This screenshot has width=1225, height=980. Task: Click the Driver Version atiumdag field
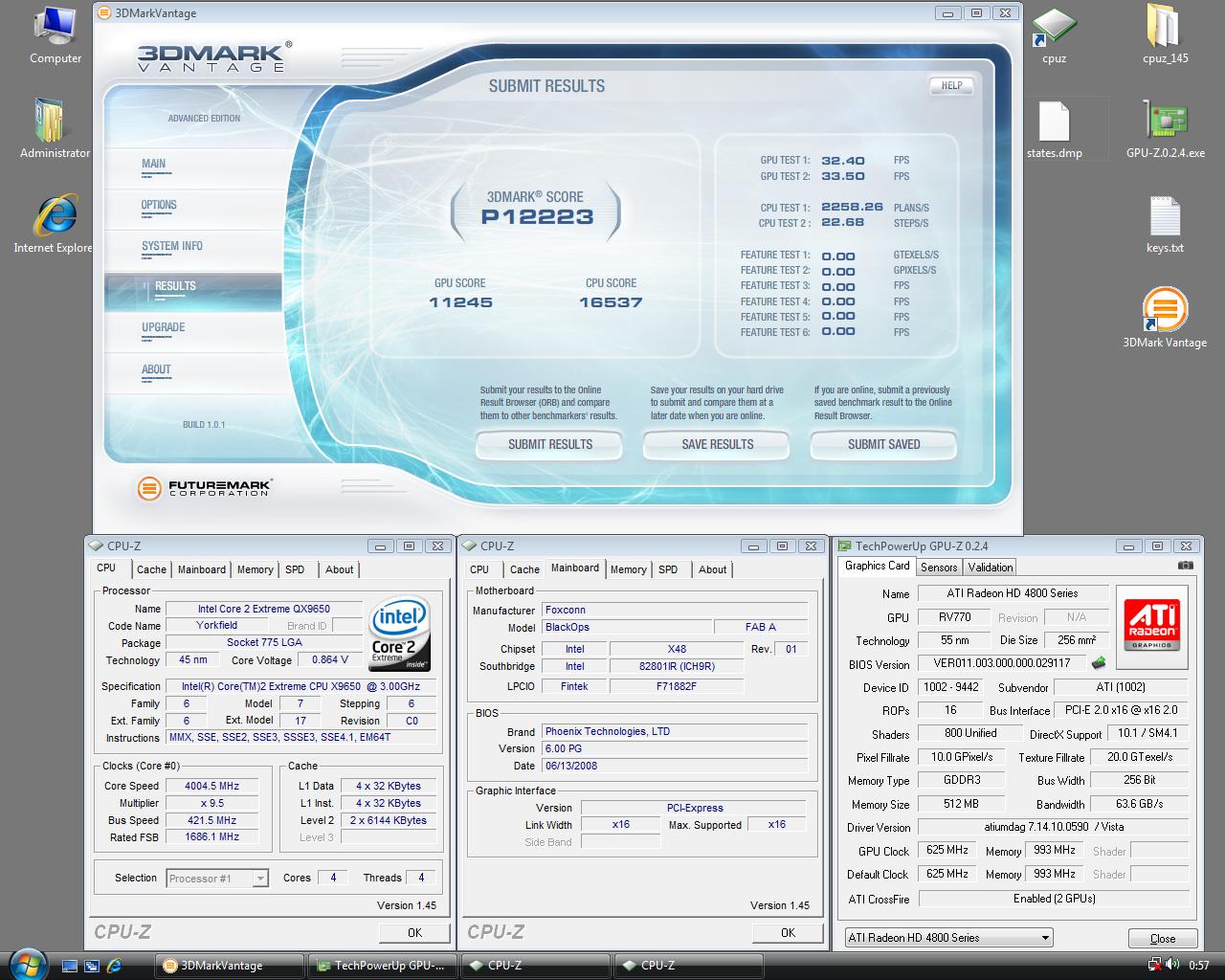click(1054, 827)
